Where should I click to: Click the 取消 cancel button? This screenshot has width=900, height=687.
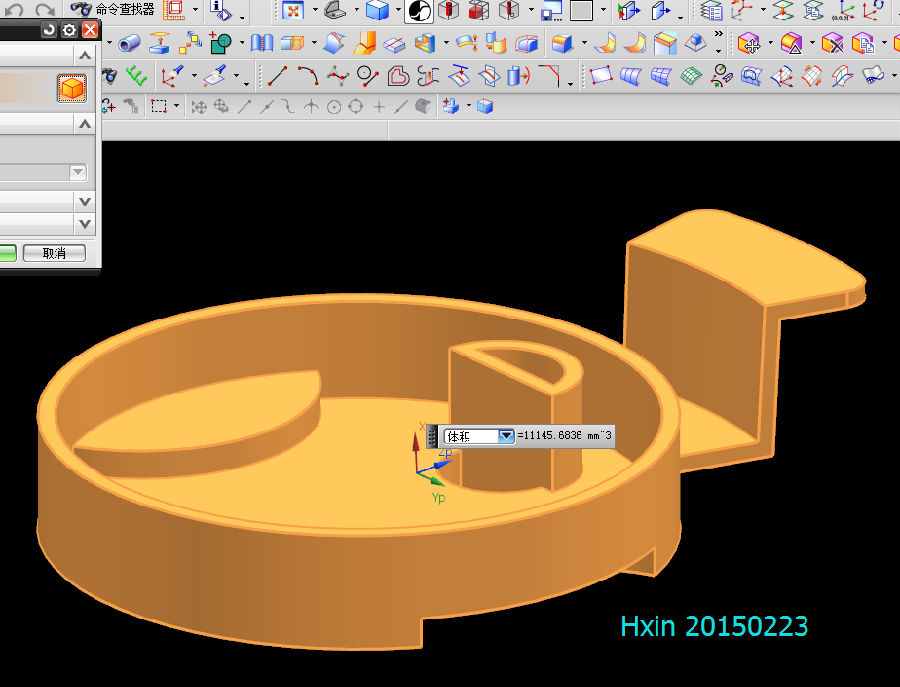click(54, 254)
